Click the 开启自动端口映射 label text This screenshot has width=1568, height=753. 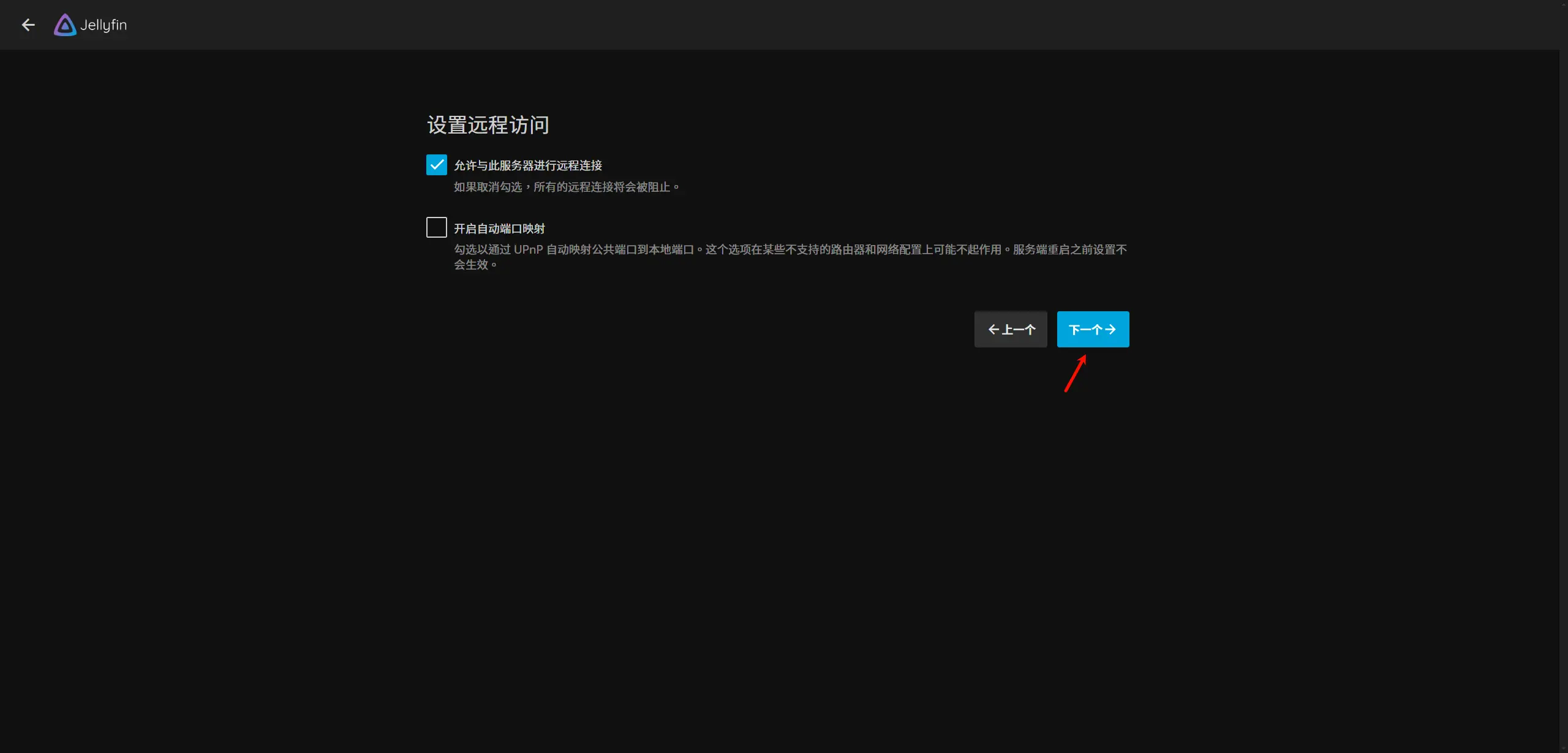click(x=499, y=227)
